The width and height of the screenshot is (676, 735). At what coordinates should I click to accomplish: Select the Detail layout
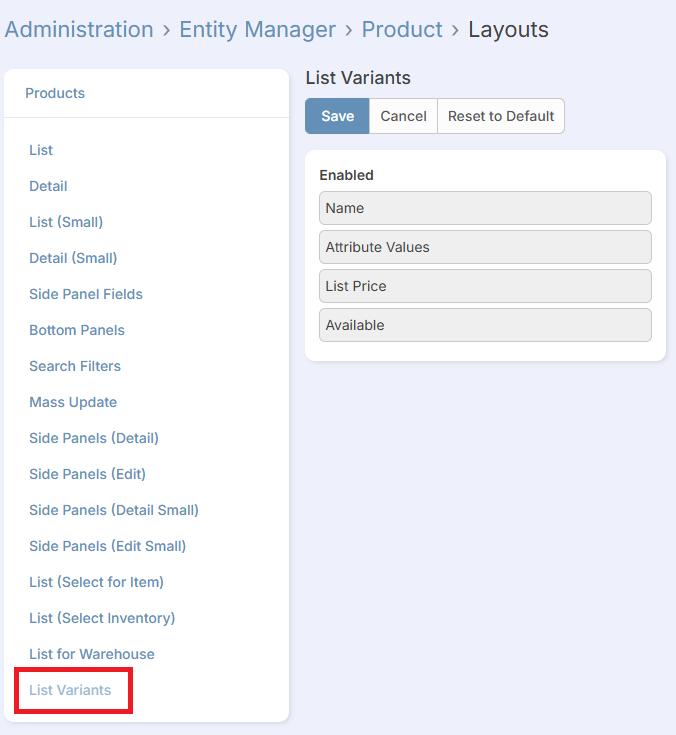pyautogui.click(x=48, y=186)
